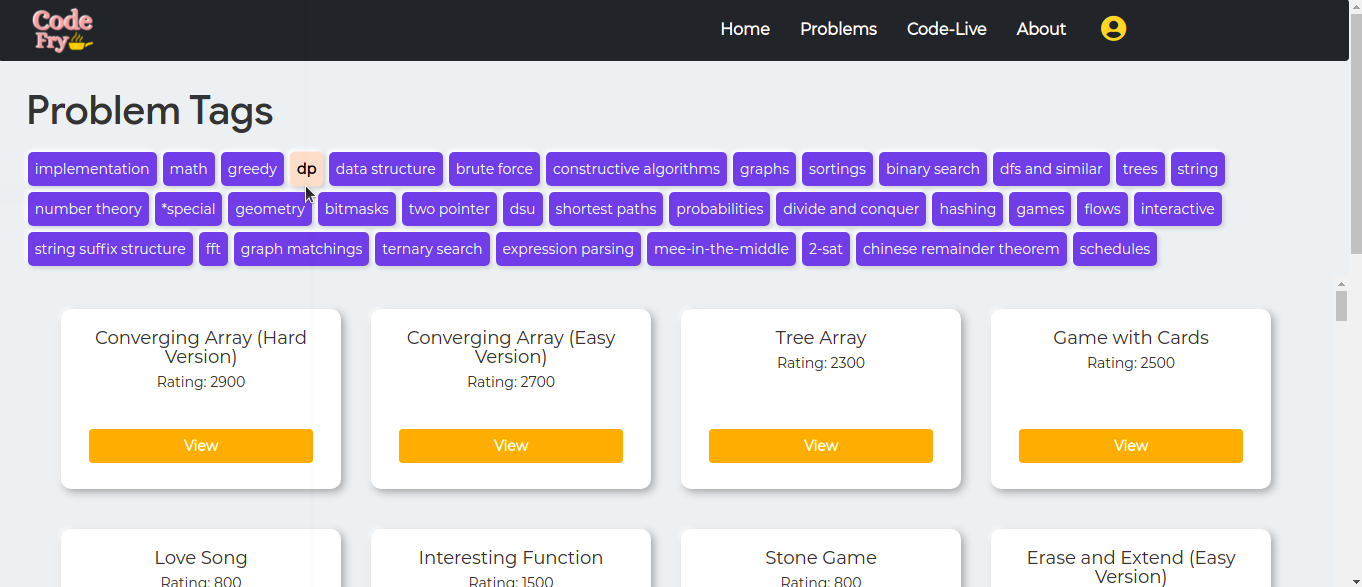Choose string suffix structure tag
The height and width of the screenshot is (587, 1362).
(x=110, y=249)
